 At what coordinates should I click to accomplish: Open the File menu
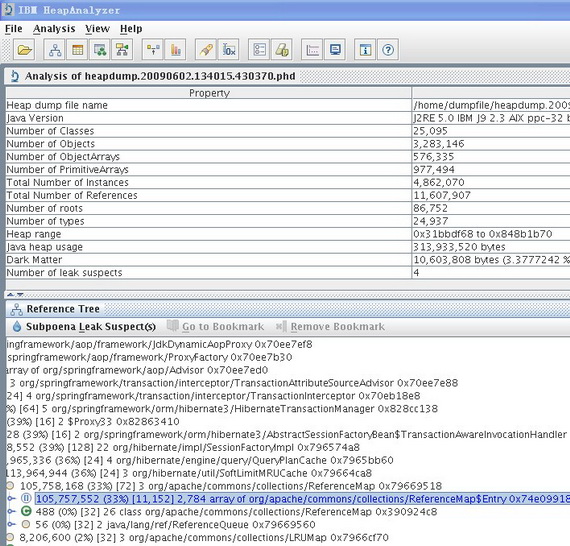click(x=14, y=28)
